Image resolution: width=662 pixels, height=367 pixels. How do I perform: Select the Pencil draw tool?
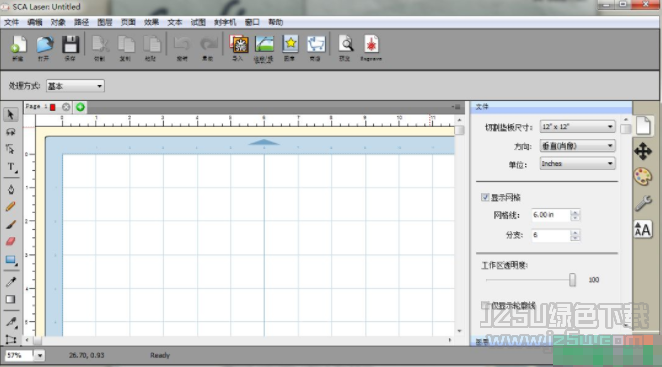click(11, 207)
